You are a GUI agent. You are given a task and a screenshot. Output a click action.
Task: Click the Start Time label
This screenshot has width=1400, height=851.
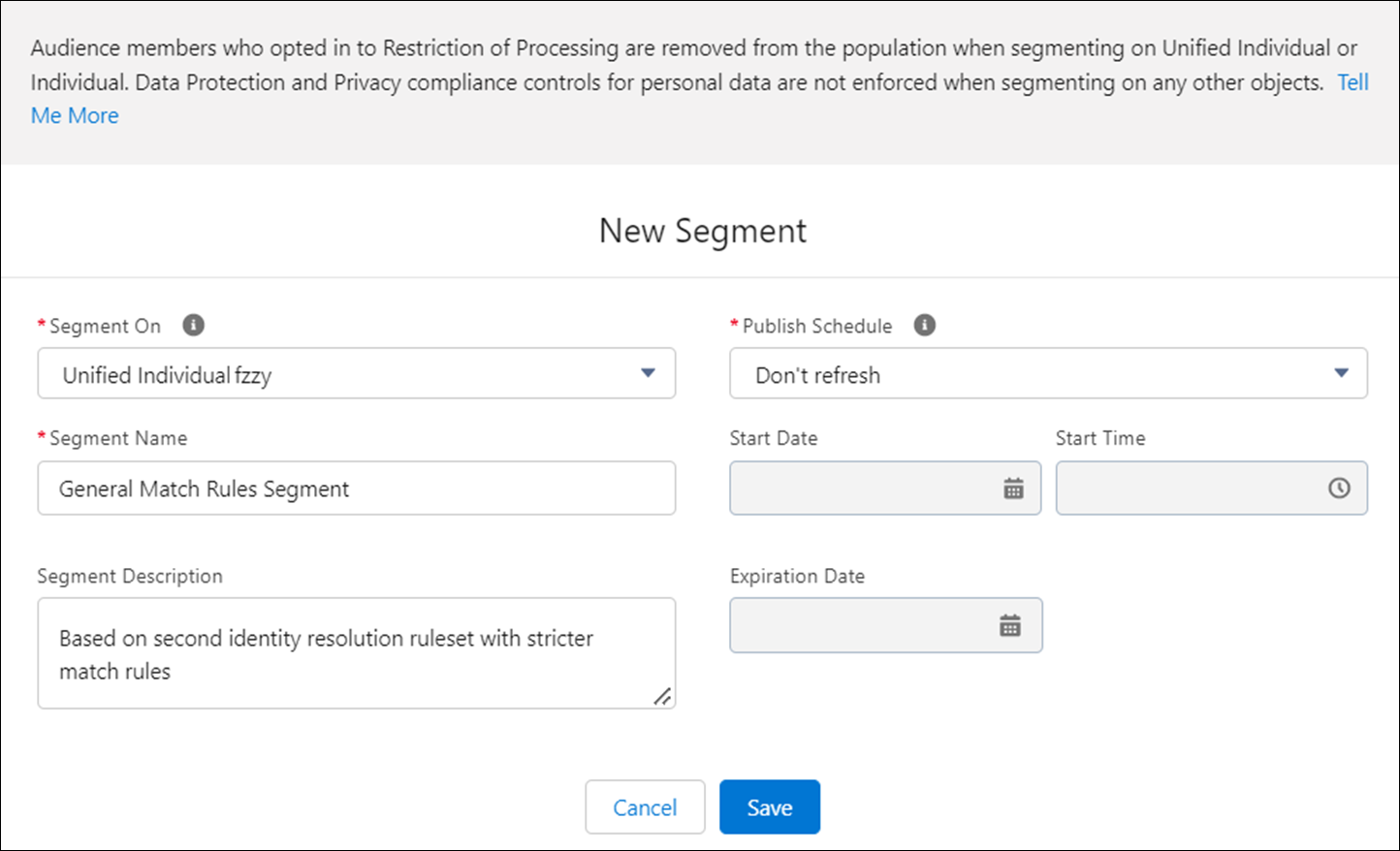tap(1100, 438)
